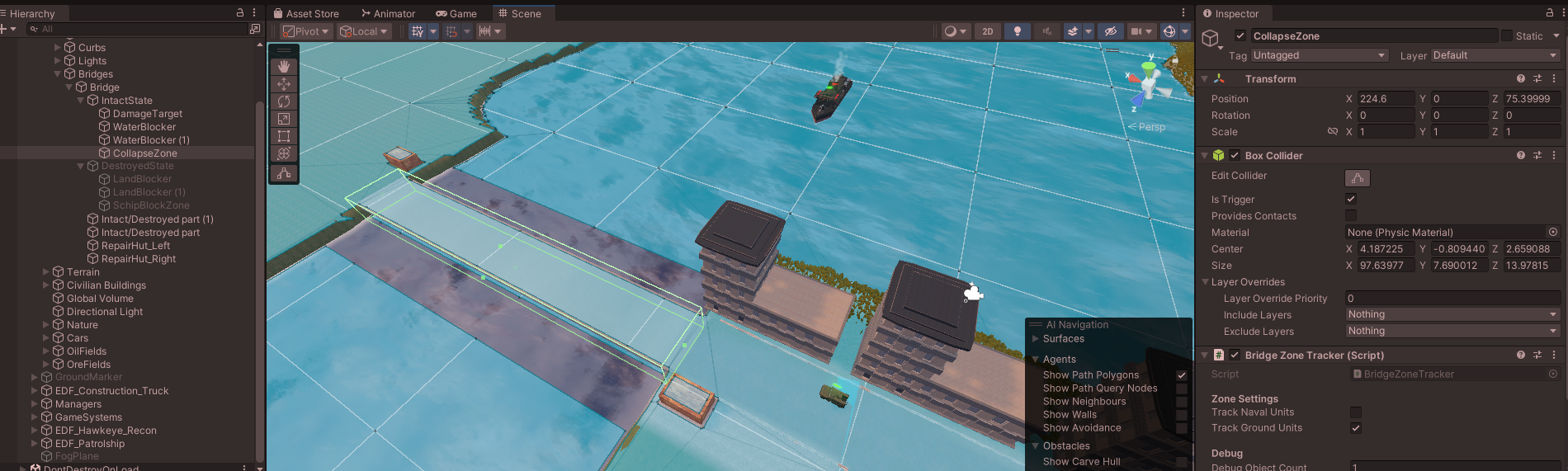Collapse the IntactState hierarchy node
The height and width of the screenshot is (471, 1568).
coord(81,101)
